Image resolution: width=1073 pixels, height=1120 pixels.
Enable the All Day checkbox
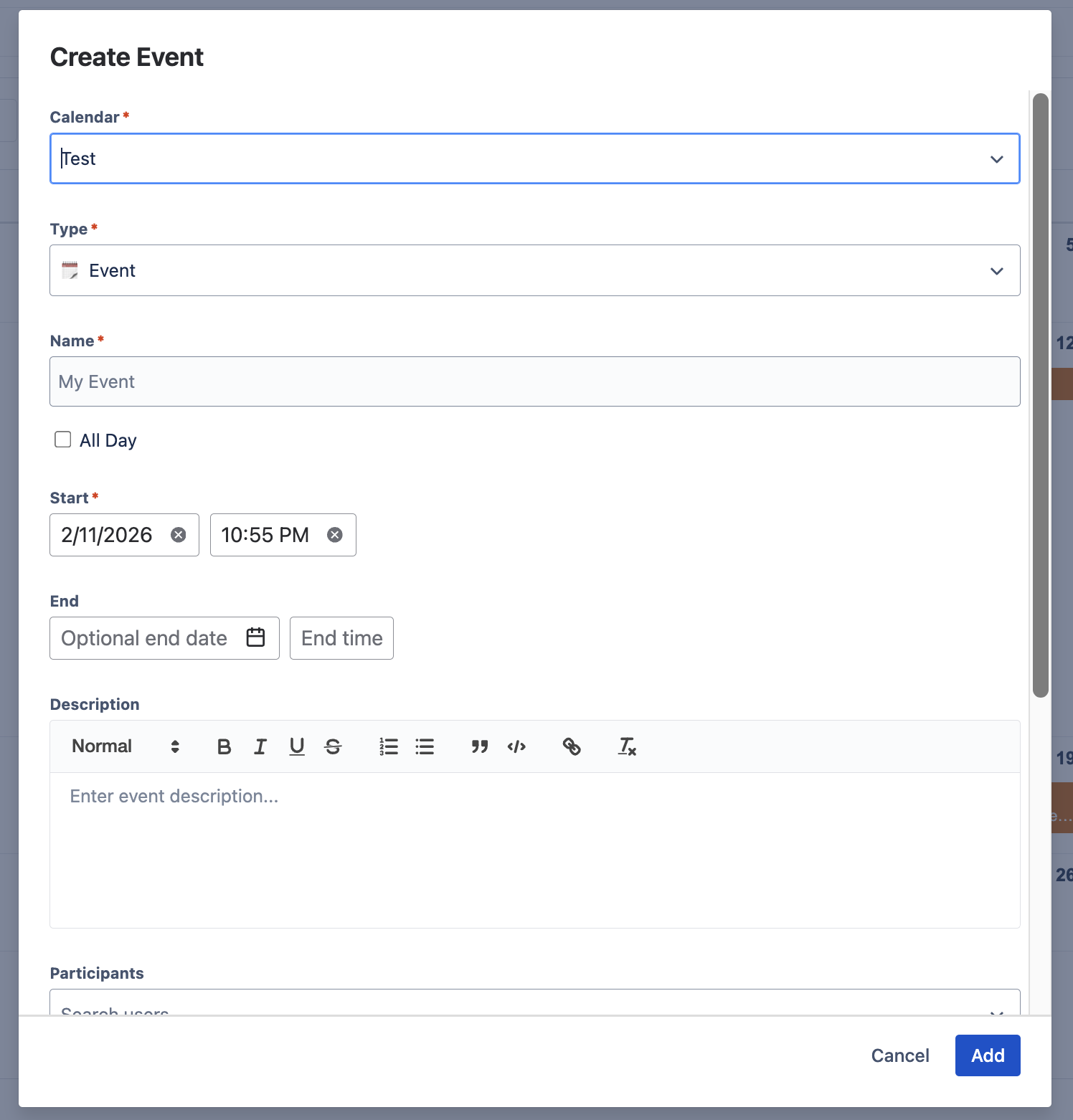coord(63,439)
